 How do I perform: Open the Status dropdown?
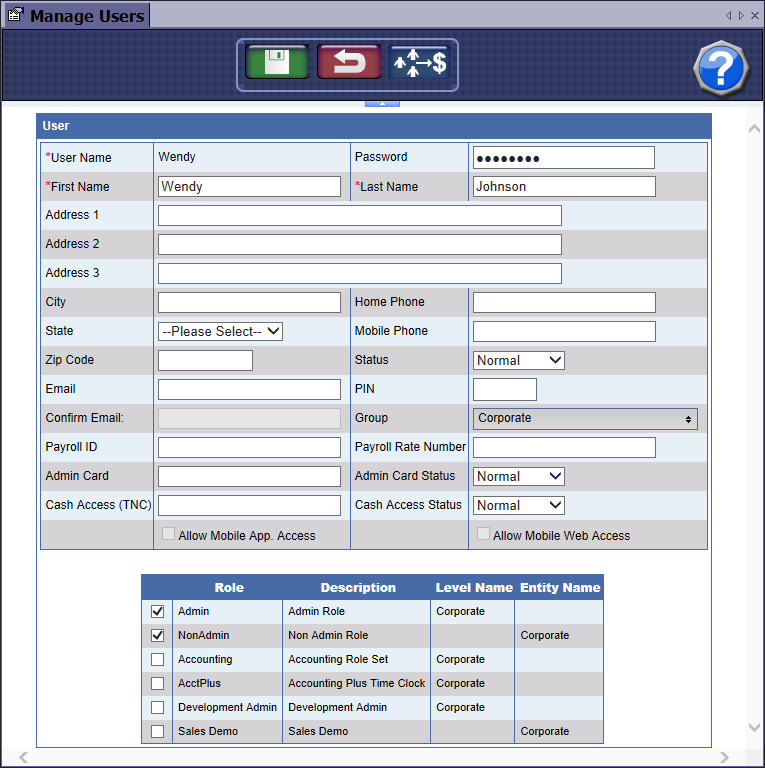[x=518, y=360]
